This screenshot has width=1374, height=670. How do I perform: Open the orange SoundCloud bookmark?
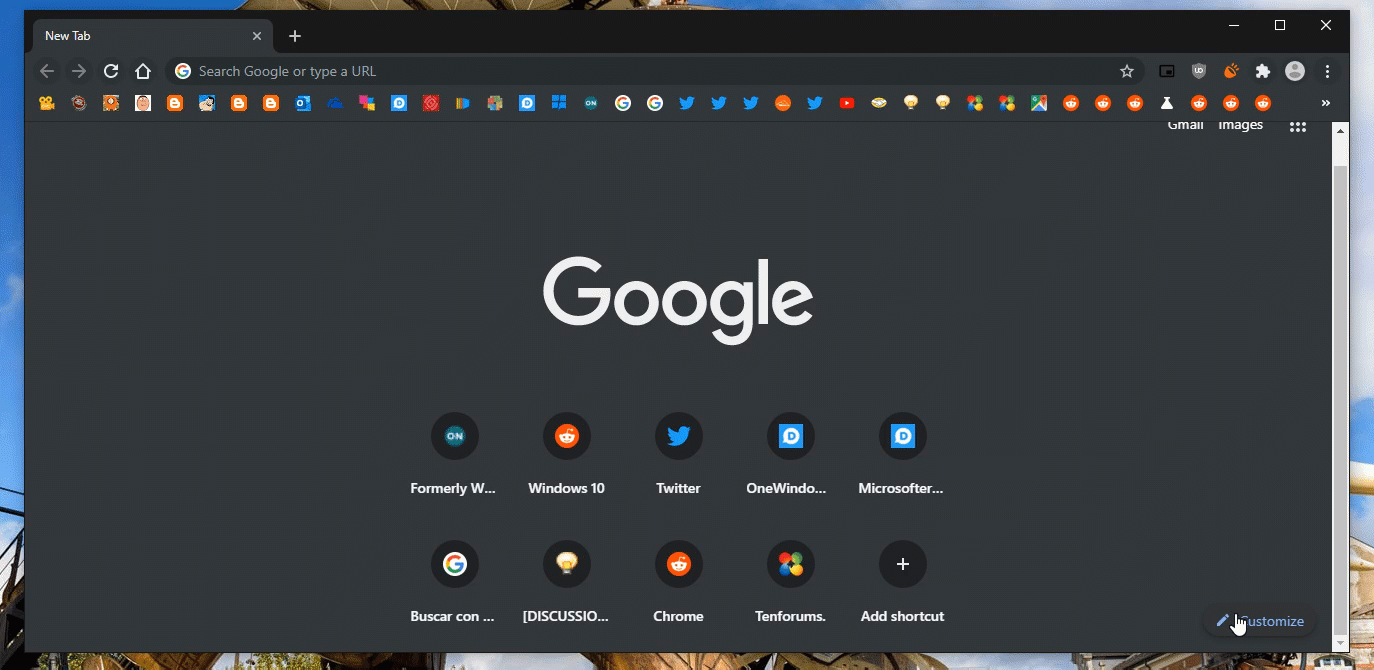783,103
